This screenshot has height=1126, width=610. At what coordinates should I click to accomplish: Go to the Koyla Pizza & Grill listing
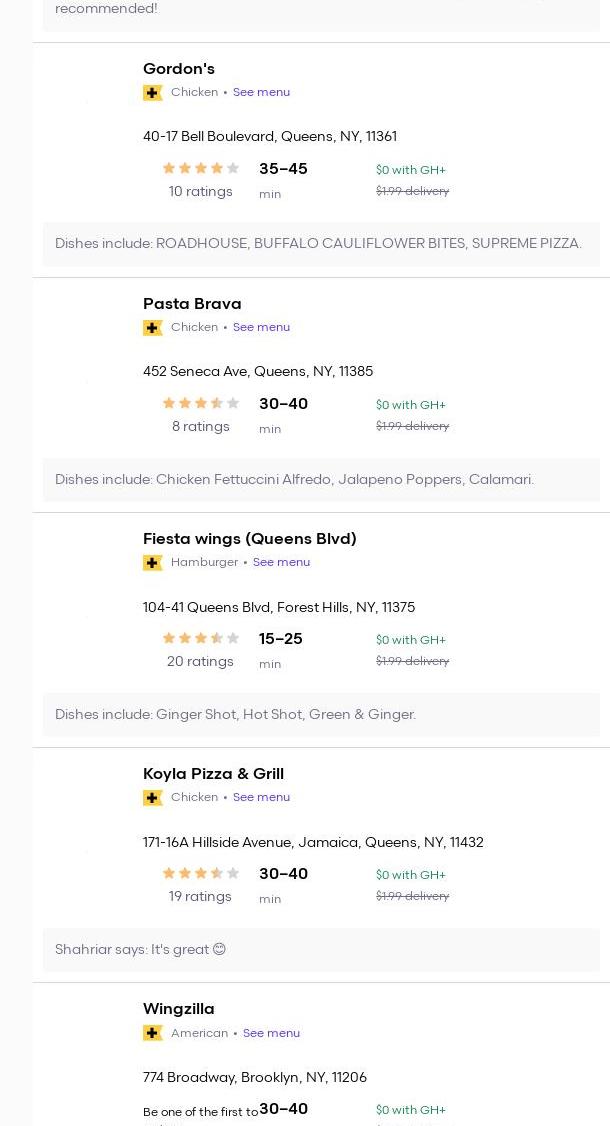[213, 773]
